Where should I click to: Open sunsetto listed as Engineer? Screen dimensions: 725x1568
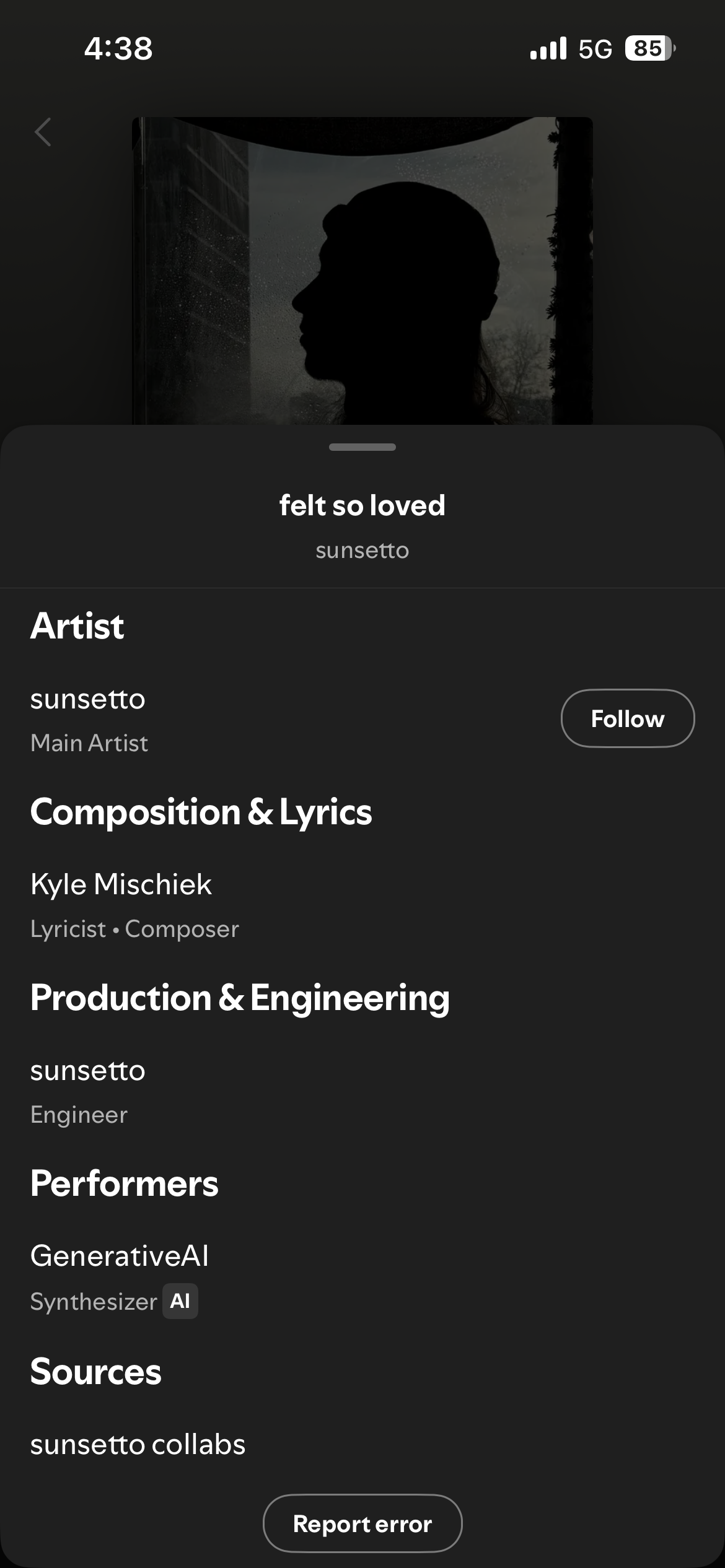click(x=88, y=1071)
